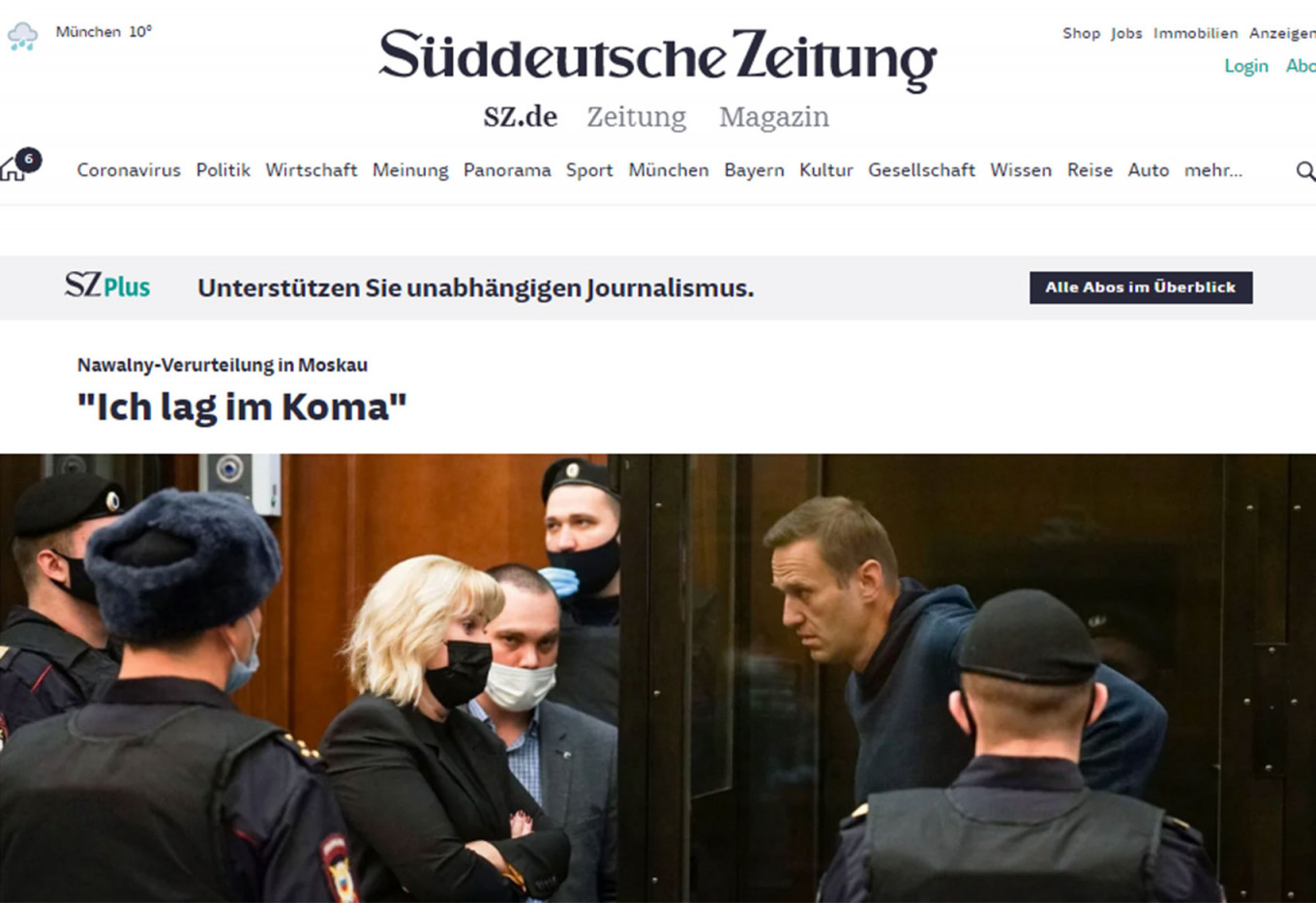Click the weather cloud icon
1316x903 pixels.
[22, 37]
